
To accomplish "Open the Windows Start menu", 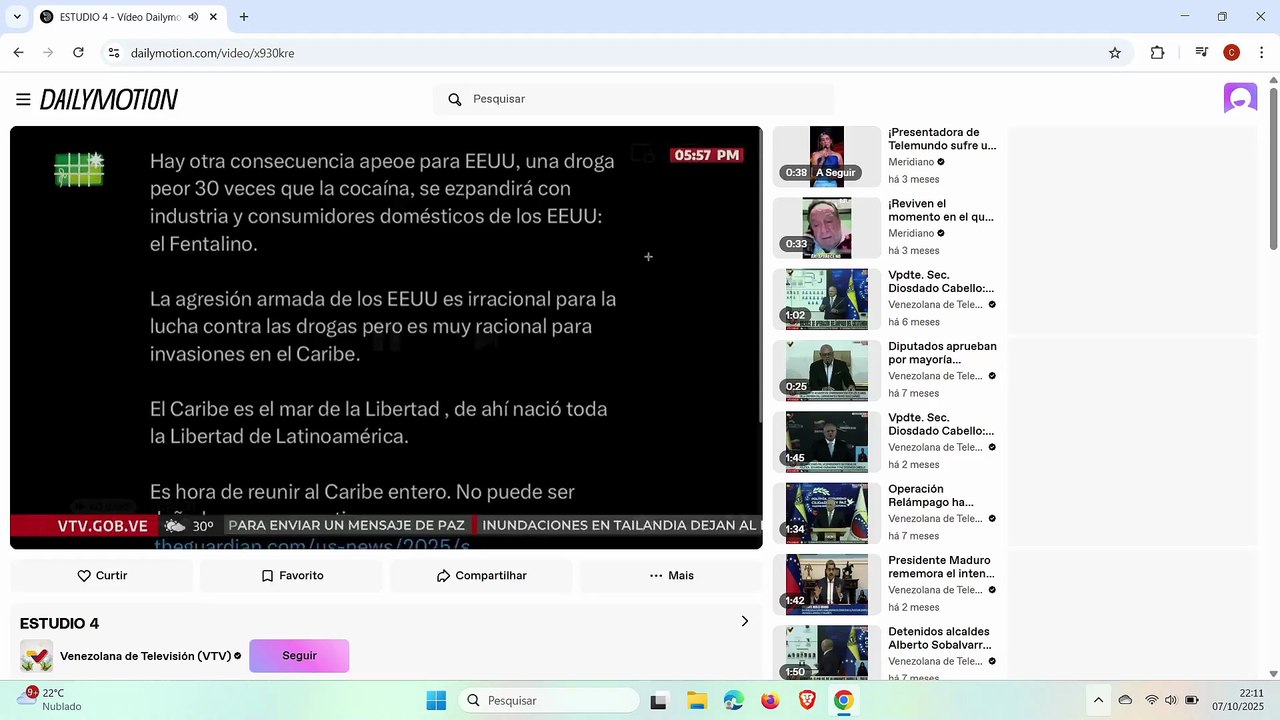I will (x=436, y=701).
